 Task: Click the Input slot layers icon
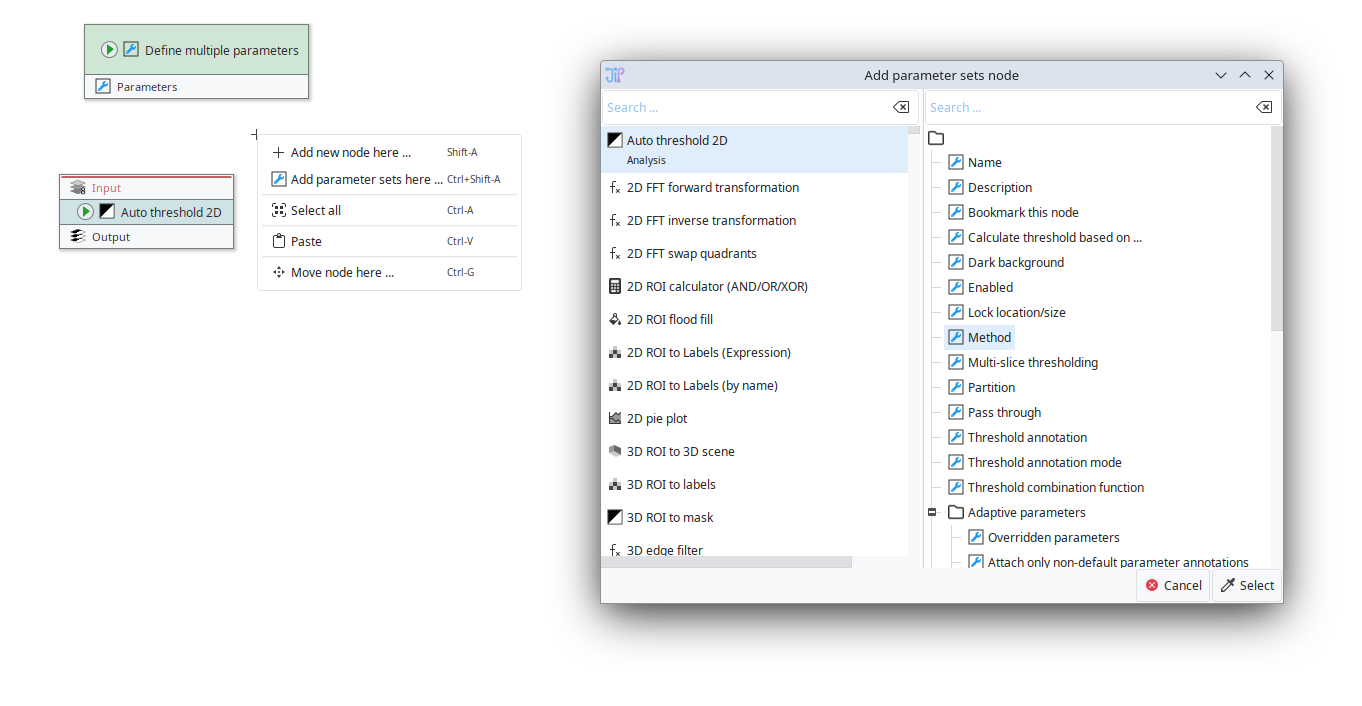point(78,188)
